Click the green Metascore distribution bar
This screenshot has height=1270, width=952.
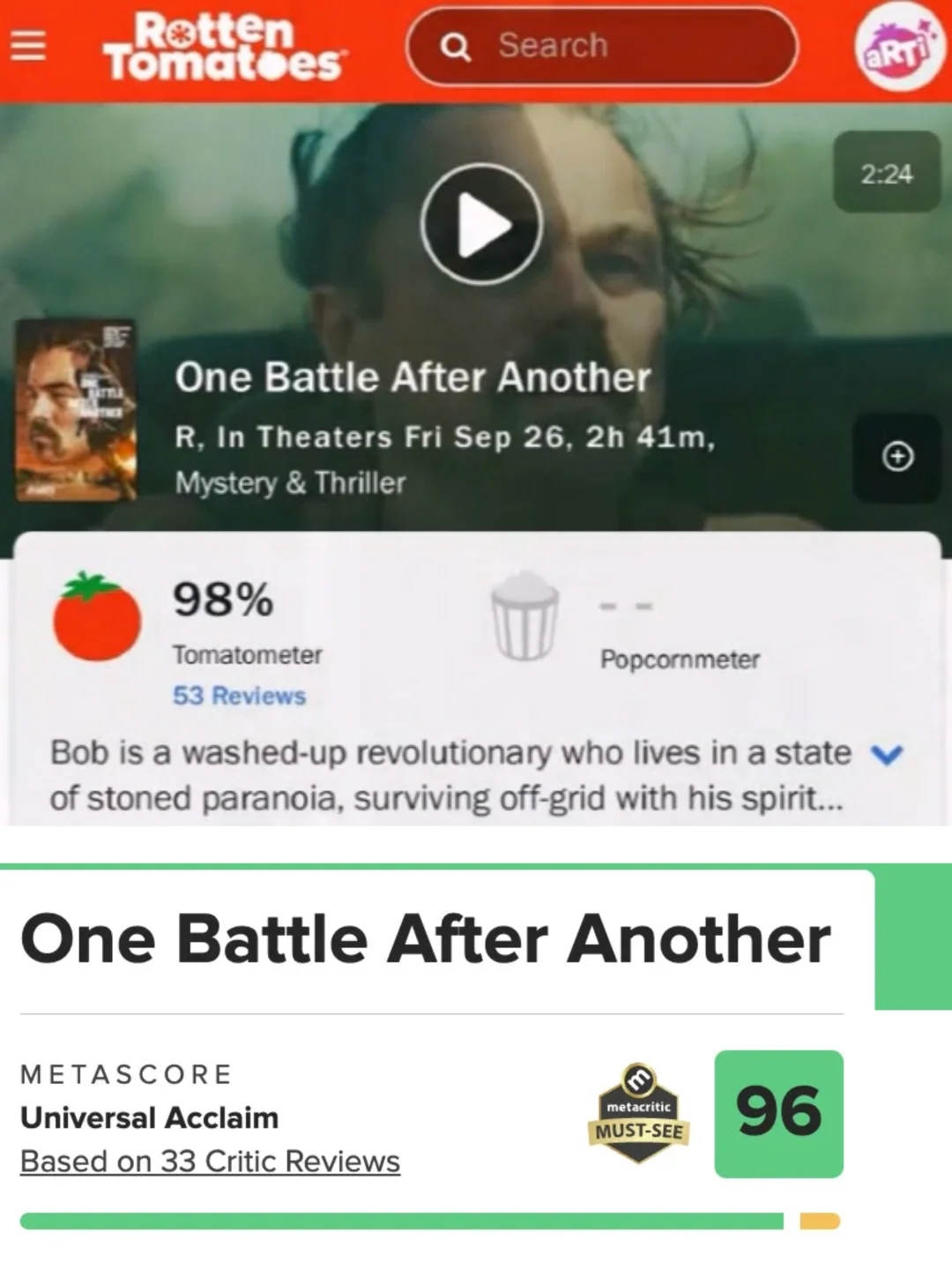click(402, 1221)
